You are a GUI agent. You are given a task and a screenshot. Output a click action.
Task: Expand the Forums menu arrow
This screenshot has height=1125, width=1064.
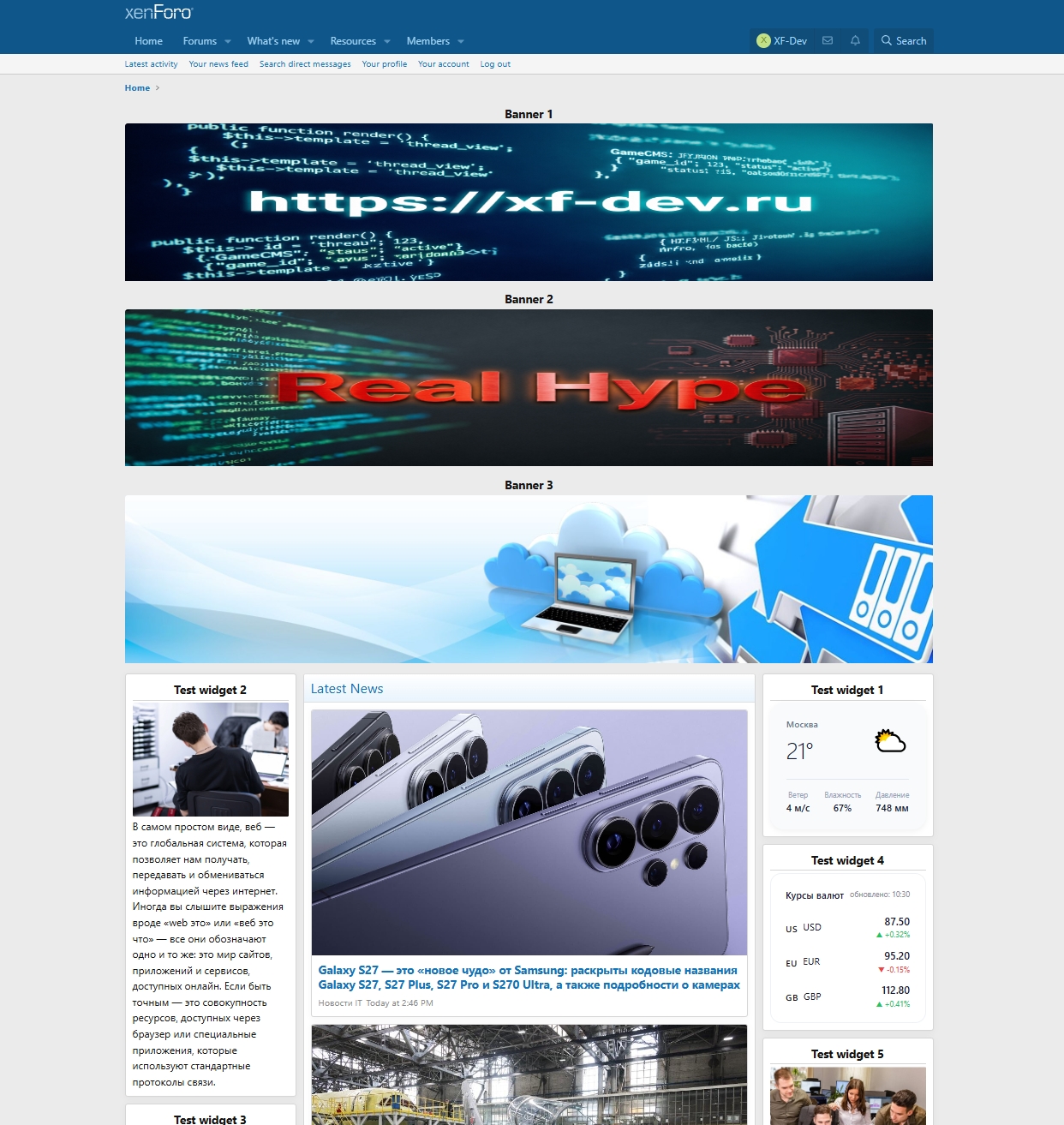click(228, 41)
